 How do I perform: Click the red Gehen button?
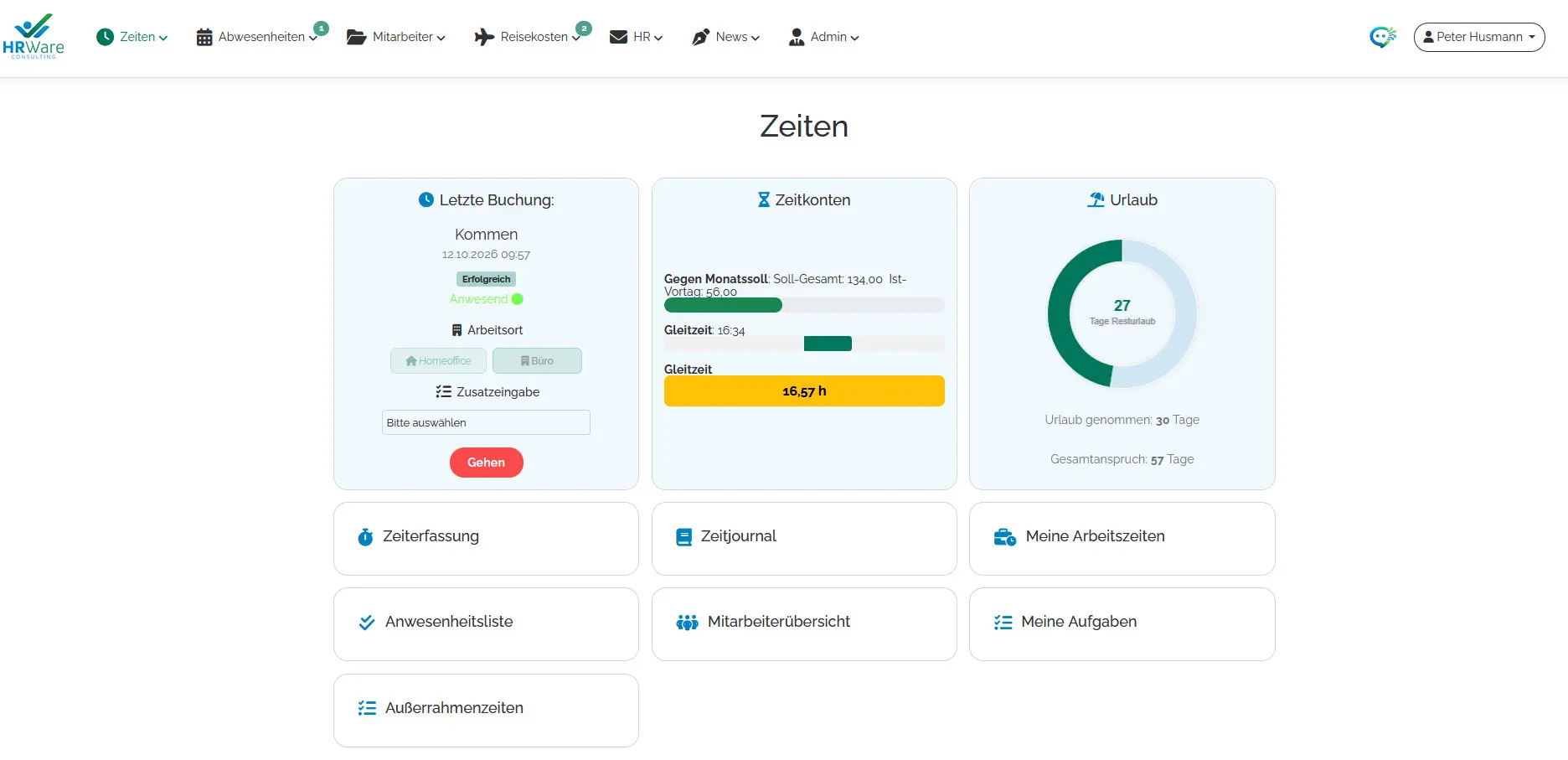[487, 463]
